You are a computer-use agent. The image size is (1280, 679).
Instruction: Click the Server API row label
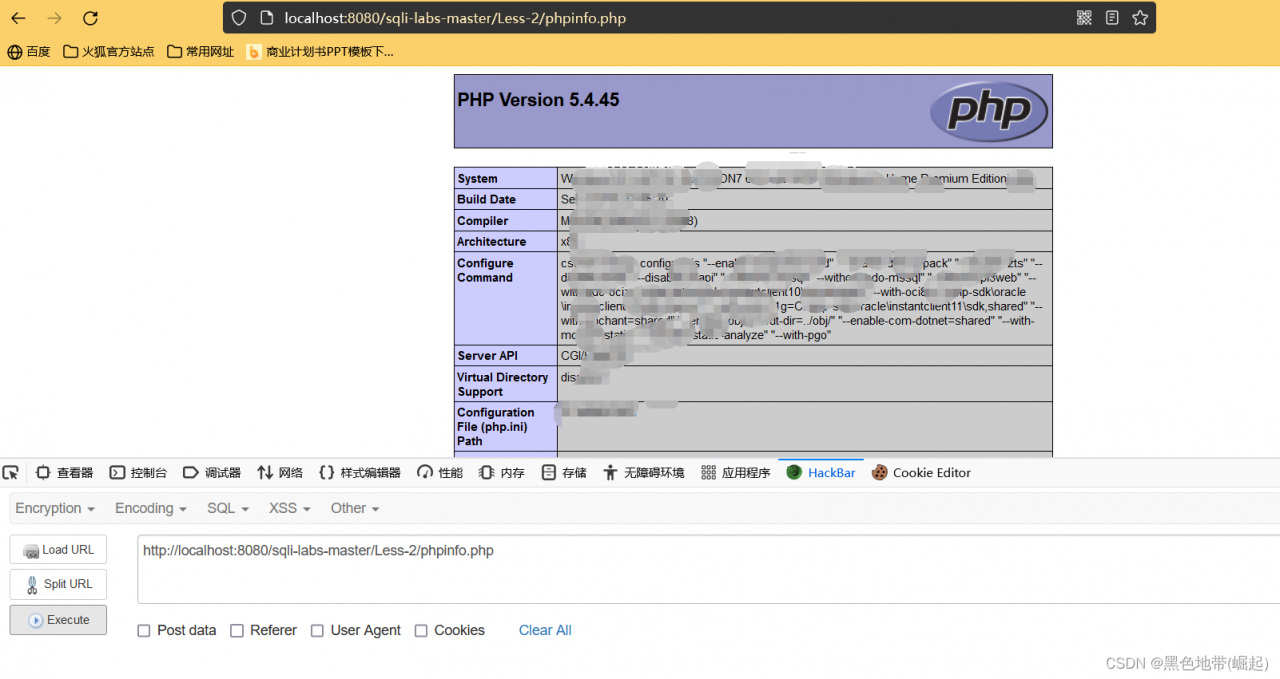pos(487,356)
